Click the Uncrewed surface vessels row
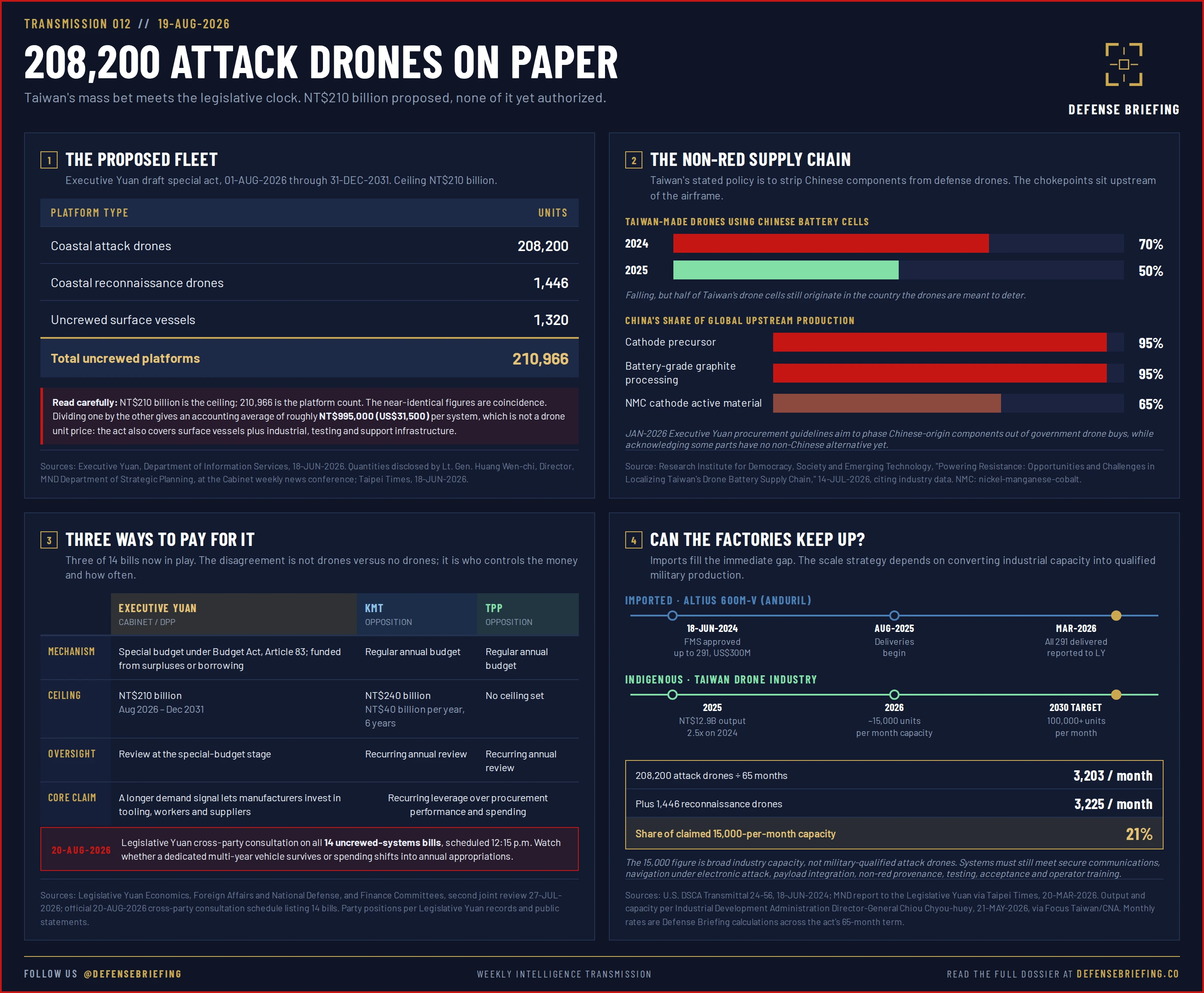The height and width of the screenshot is (993, 1204). point(310,320)
